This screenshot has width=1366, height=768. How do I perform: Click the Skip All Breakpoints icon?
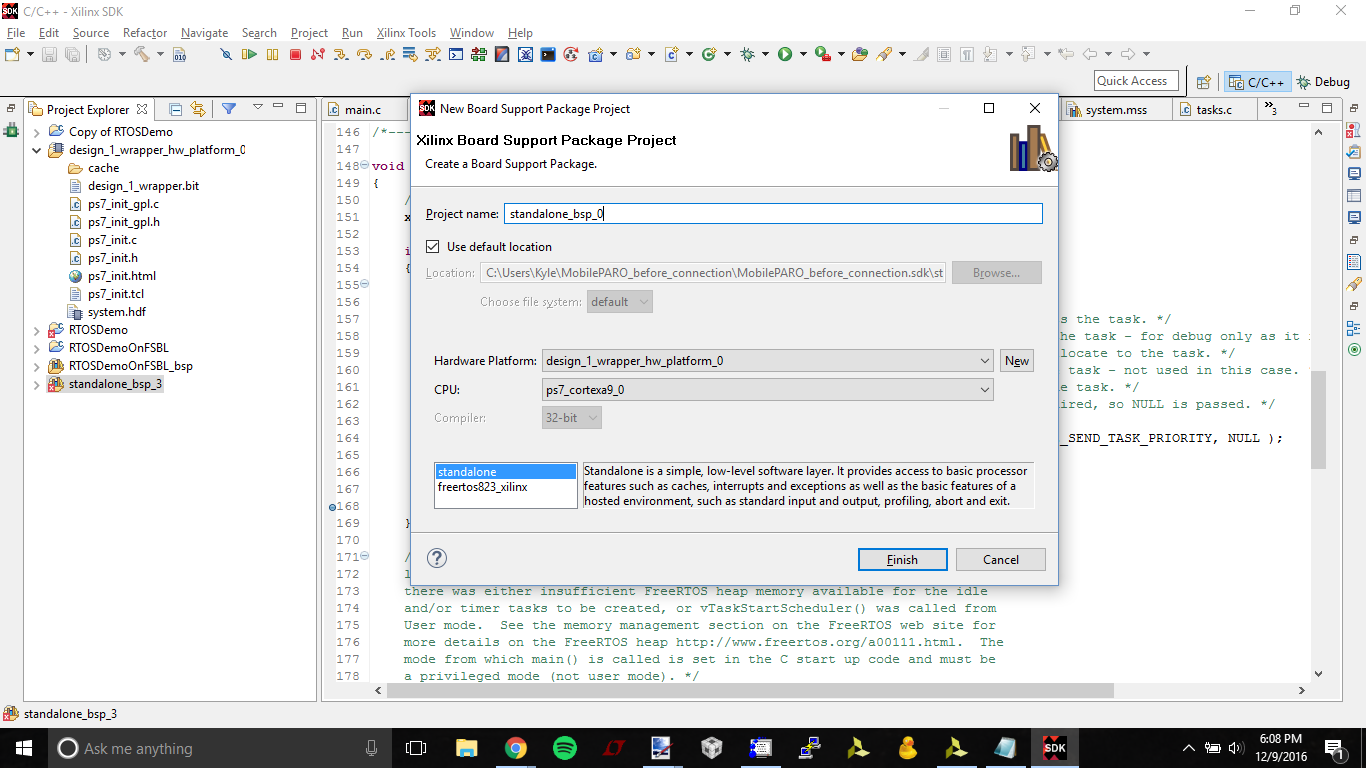tap(226, 54)
